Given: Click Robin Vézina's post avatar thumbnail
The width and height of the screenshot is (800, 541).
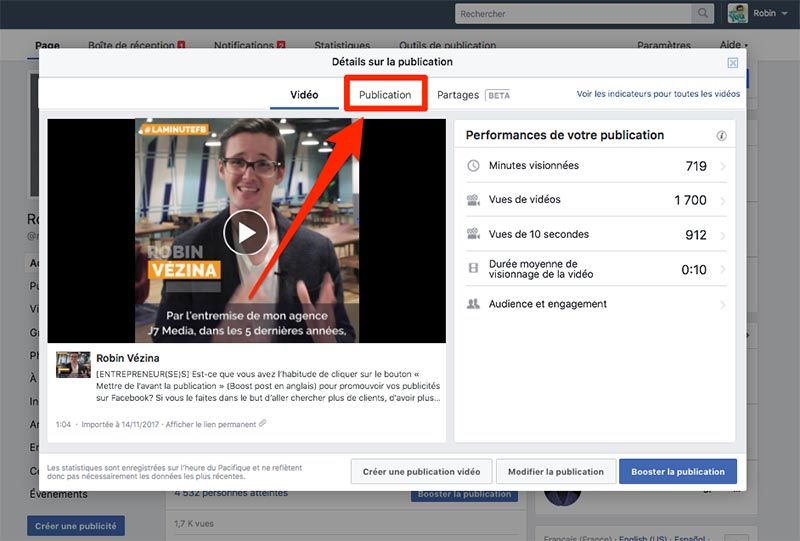Looking at the screenshot, I should pyautogui.click(x=72, y=365).
